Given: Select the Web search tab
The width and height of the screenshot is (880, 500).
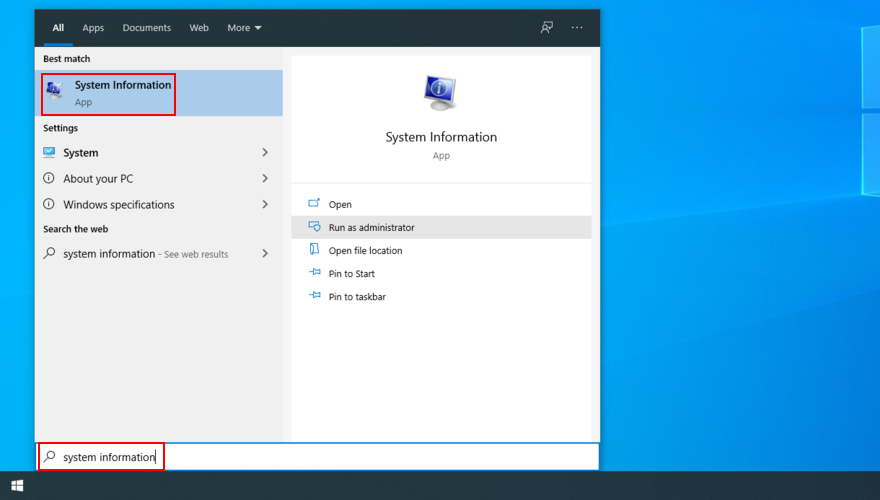Looking at the screenshot, I should (199, 28).
